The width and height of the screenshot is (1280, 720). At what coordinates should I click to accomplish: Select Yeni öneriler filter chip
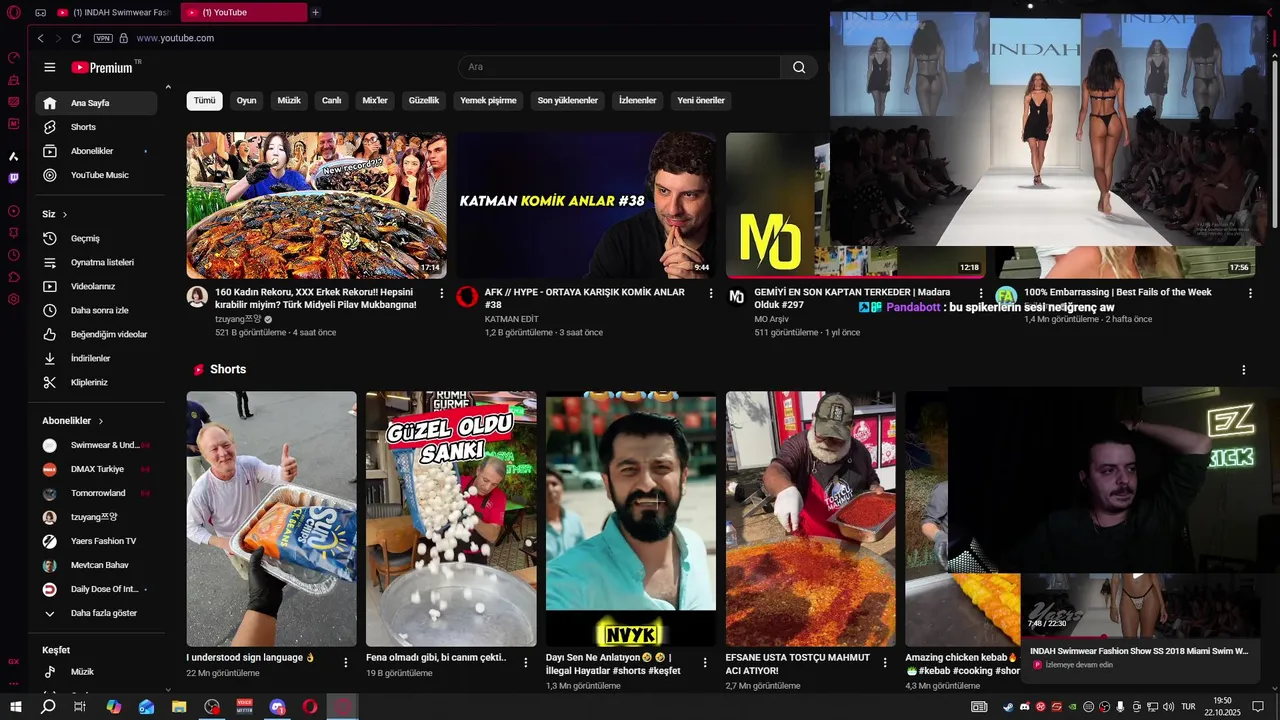coord(701,101)
